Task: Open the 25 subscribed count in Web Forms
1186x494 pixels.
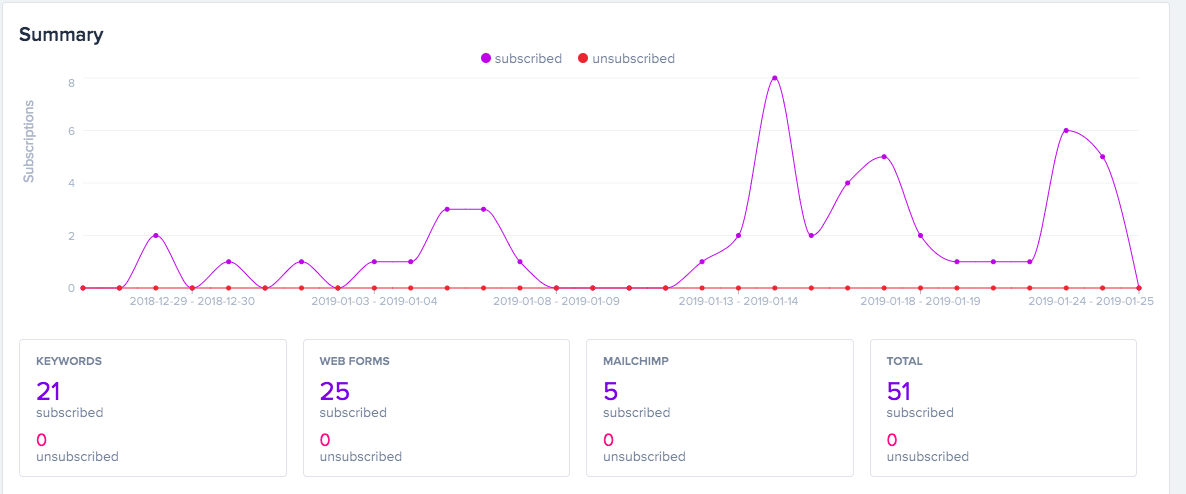Action: [x=335, y=390]
